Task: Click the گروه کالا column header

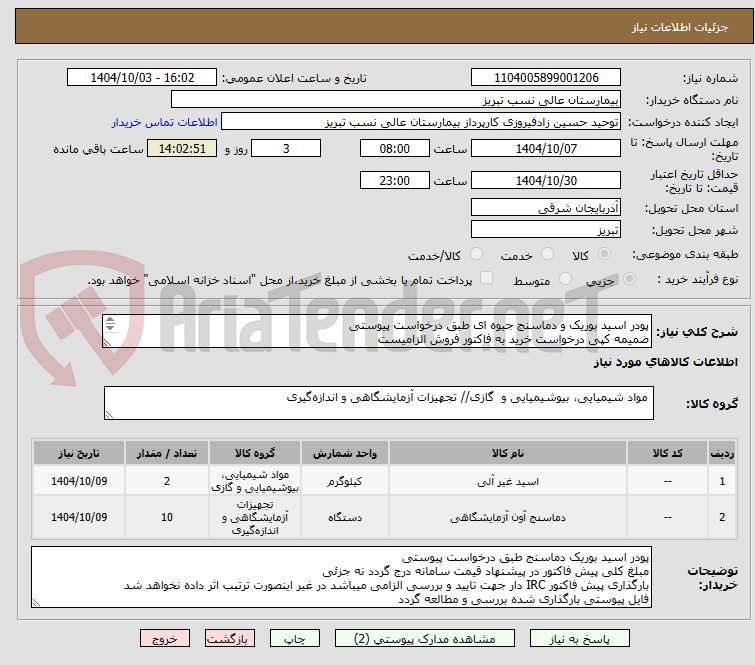Action: pyautogui.click(x=255, y=453)
